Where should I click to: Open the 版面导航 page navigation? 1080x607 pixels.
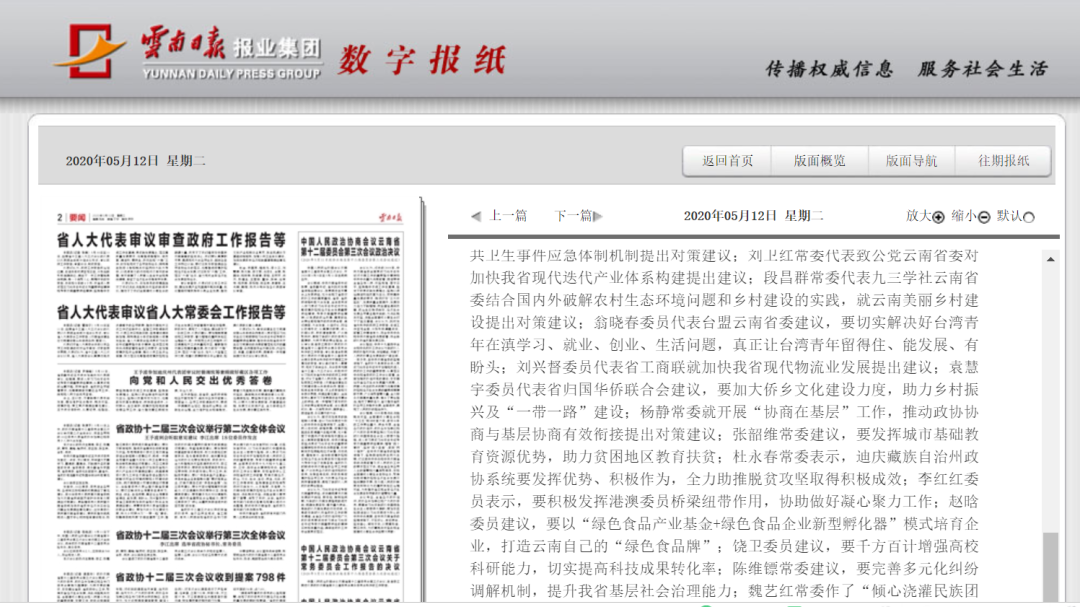pyautogui.click(x=911, y=161)
